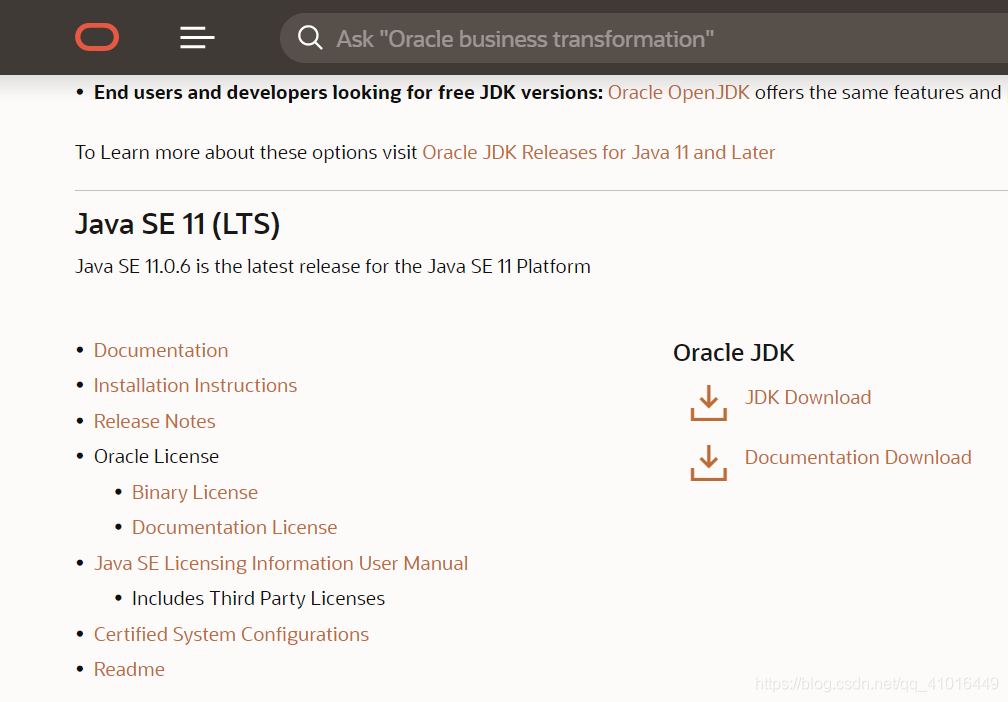View Certified System Configurations
Image resolution: width=1008 pixels, height=702 pixels.
(x=231, y=634)
